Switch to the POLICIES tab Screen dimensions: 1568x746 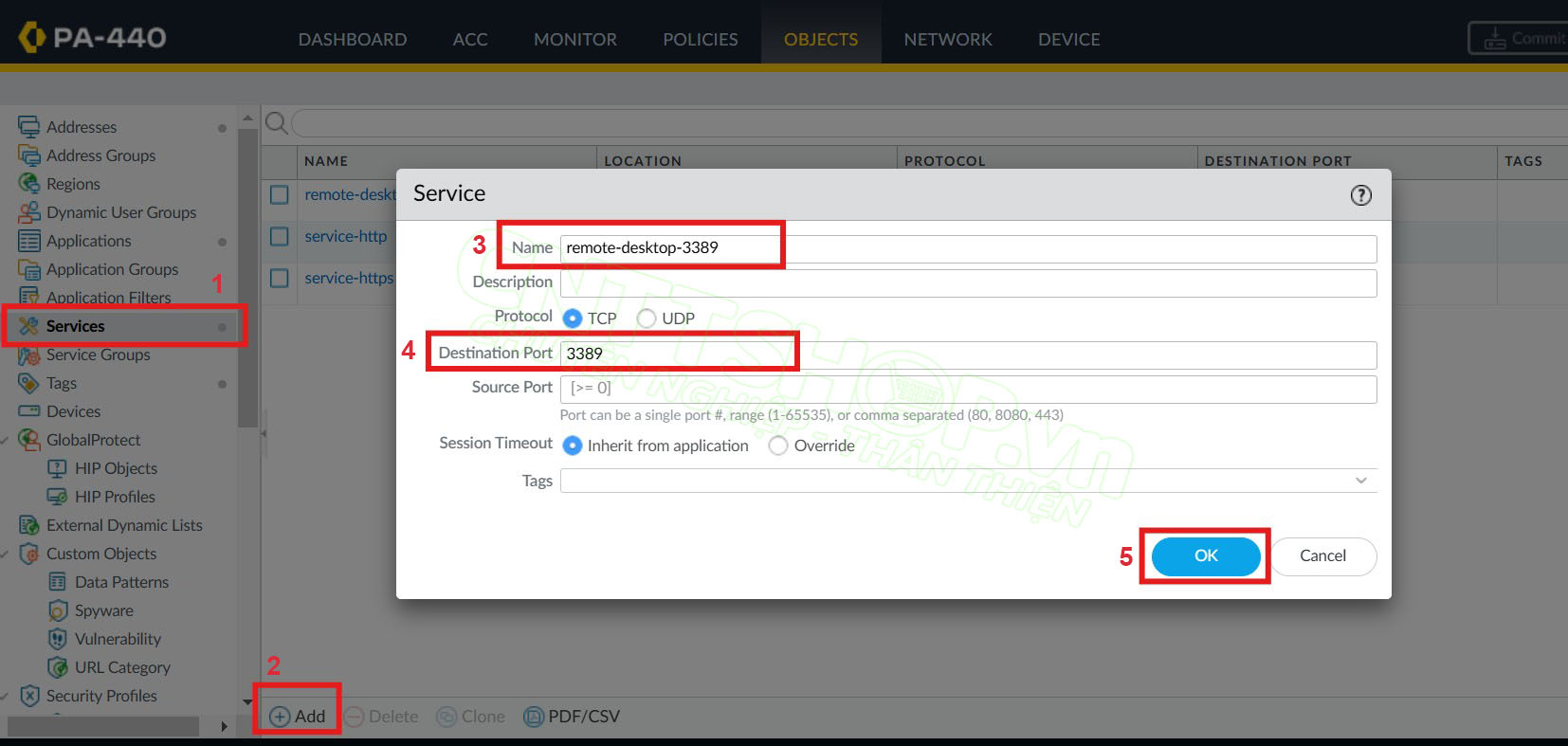click(700, 39)
